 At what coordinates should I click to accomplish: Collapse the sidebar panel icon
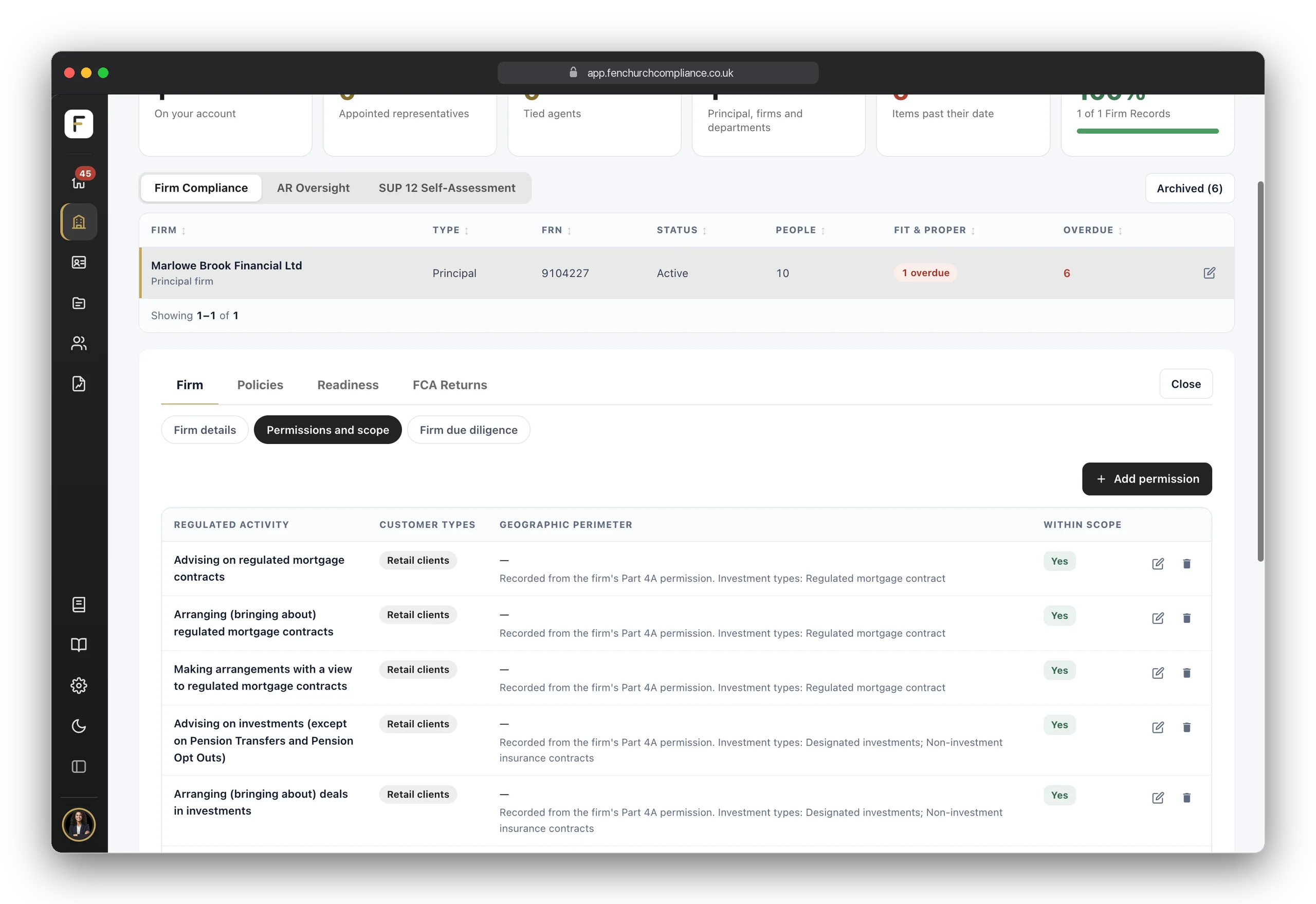click(x=79, y=766)
